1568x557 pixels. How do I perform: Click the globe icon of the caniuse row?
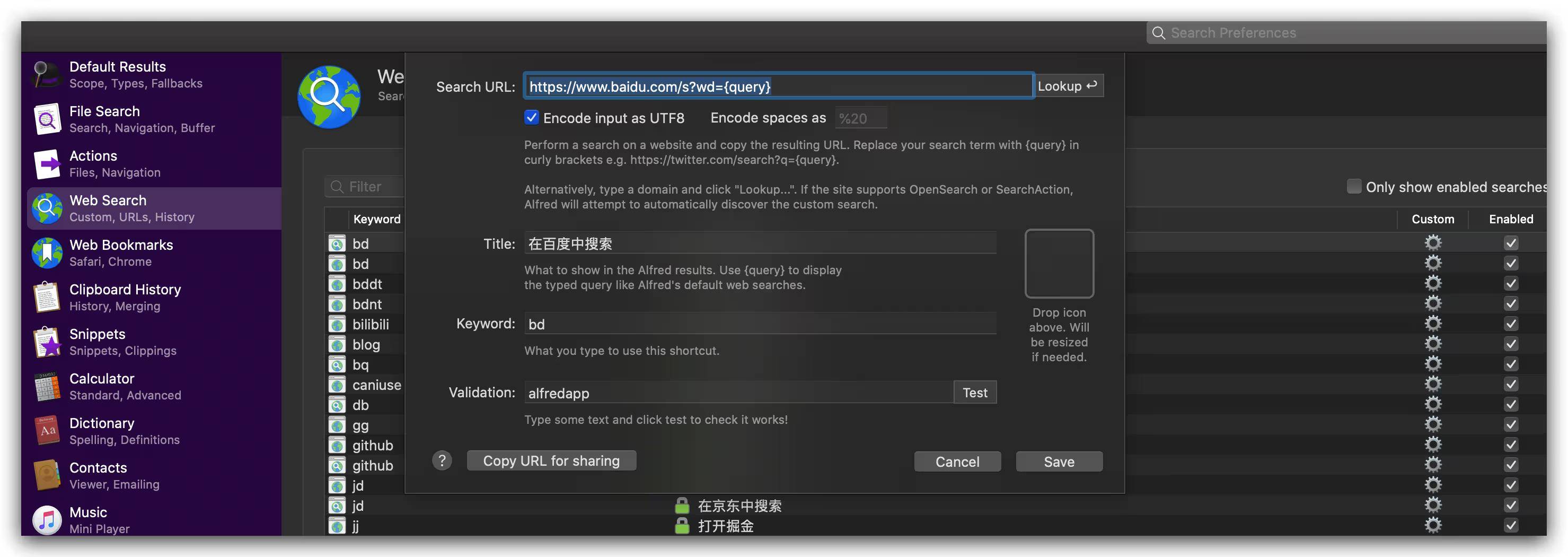[x=337, y=385]
